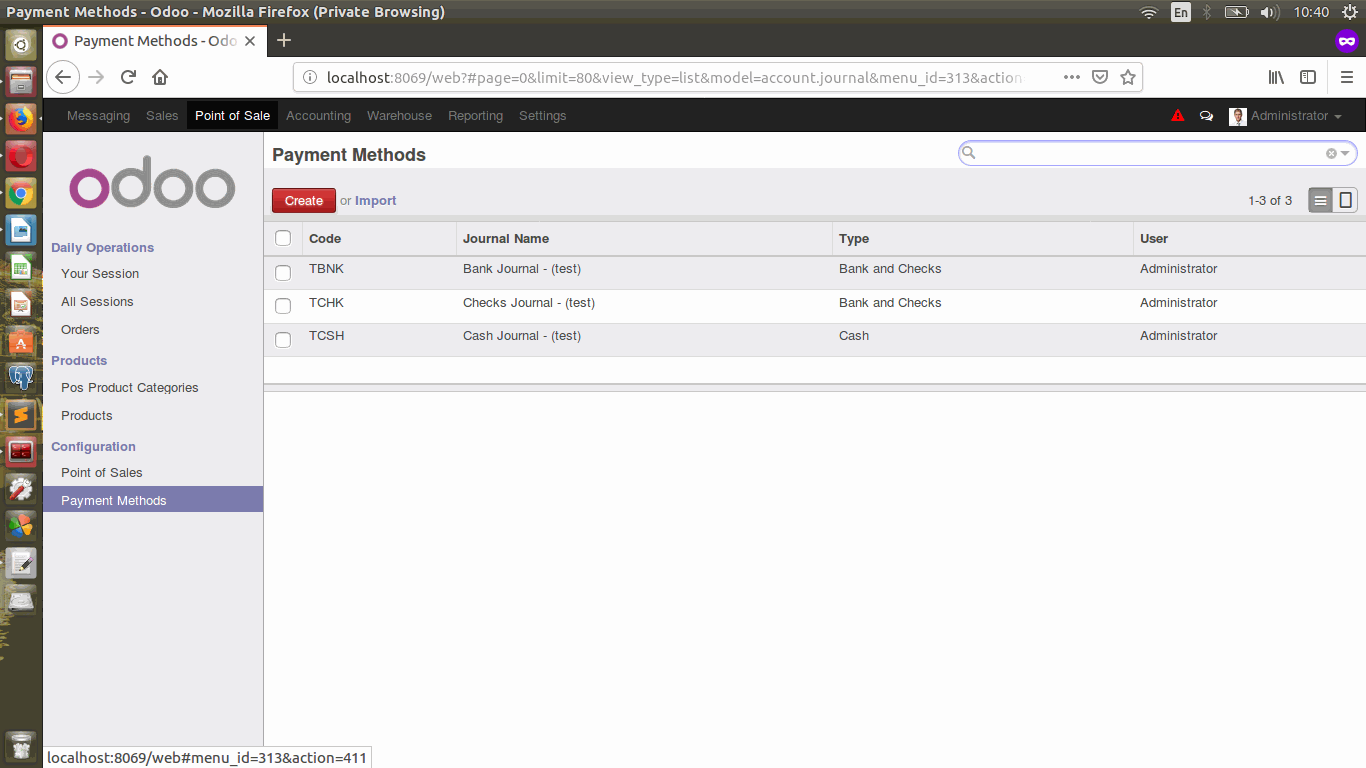Open the conversations chat bubble icon
Viewport: 1366px width, 768px height.
[x=1206, y=116]
